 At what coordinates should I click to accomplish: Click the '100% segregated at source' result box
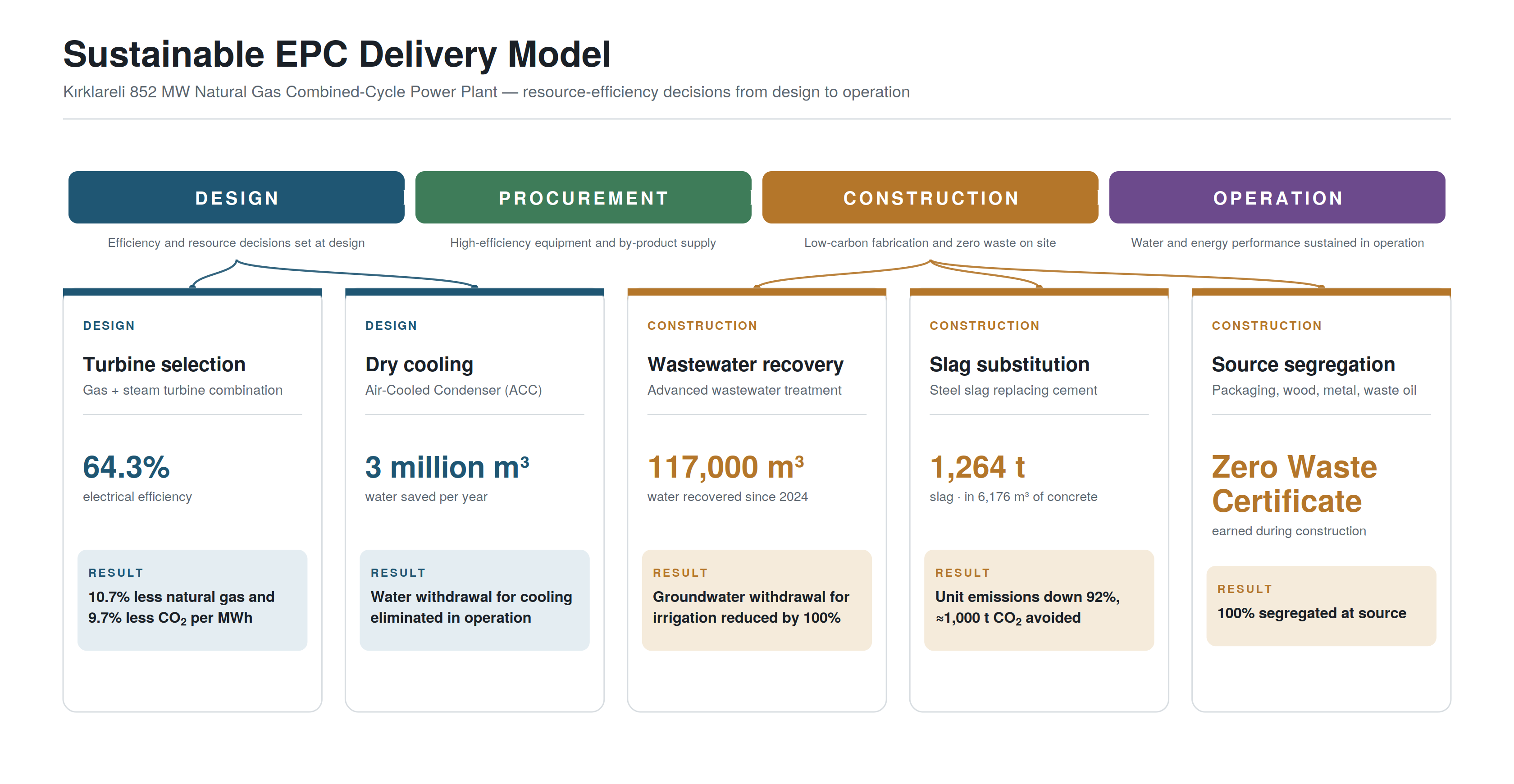point(1321,606)
